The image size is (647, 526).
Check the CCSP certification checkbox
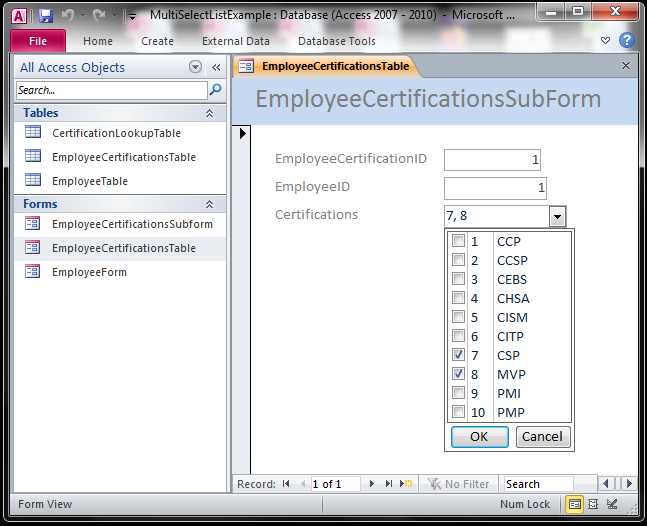click(x=458, y=259)
